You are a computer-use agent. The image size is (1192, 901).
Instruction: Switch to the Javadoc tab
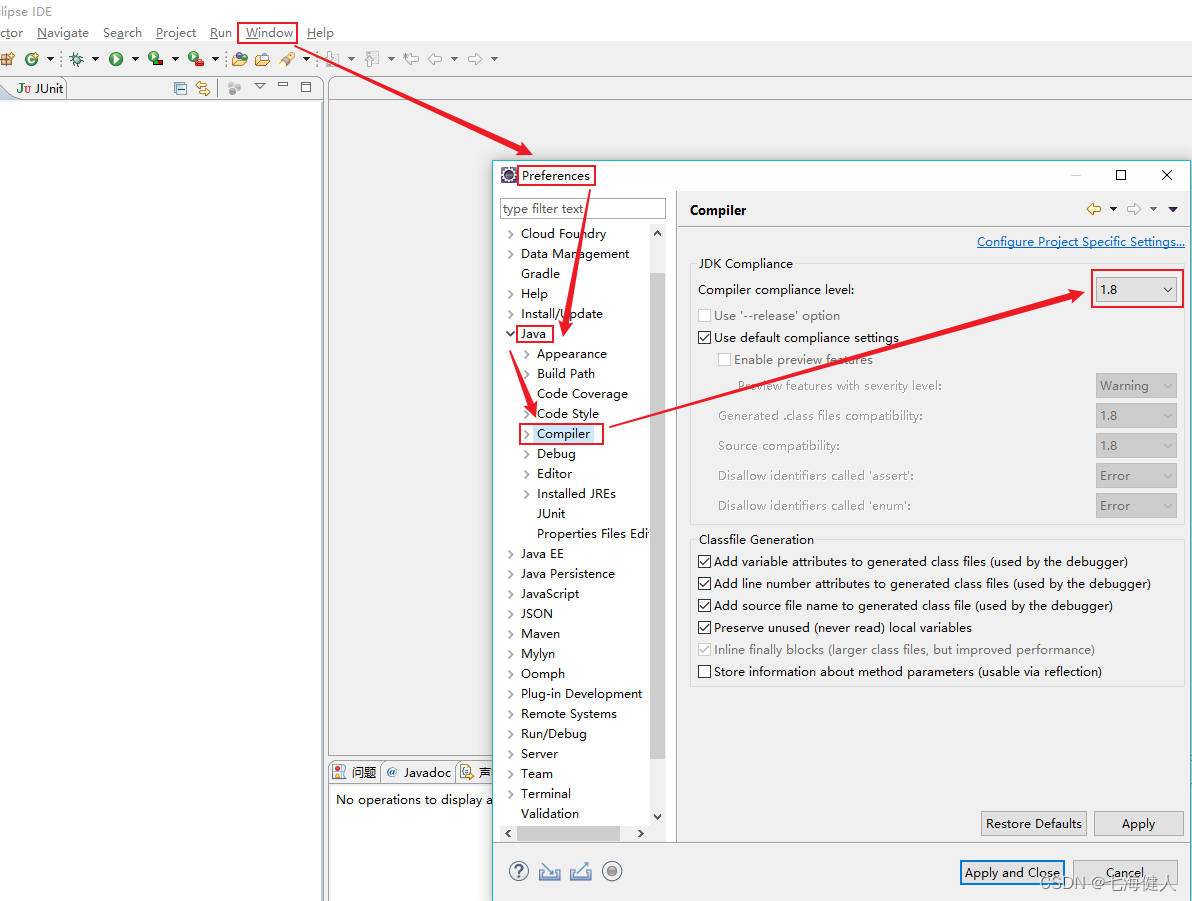pyautogui.click(x=419, y=773)
